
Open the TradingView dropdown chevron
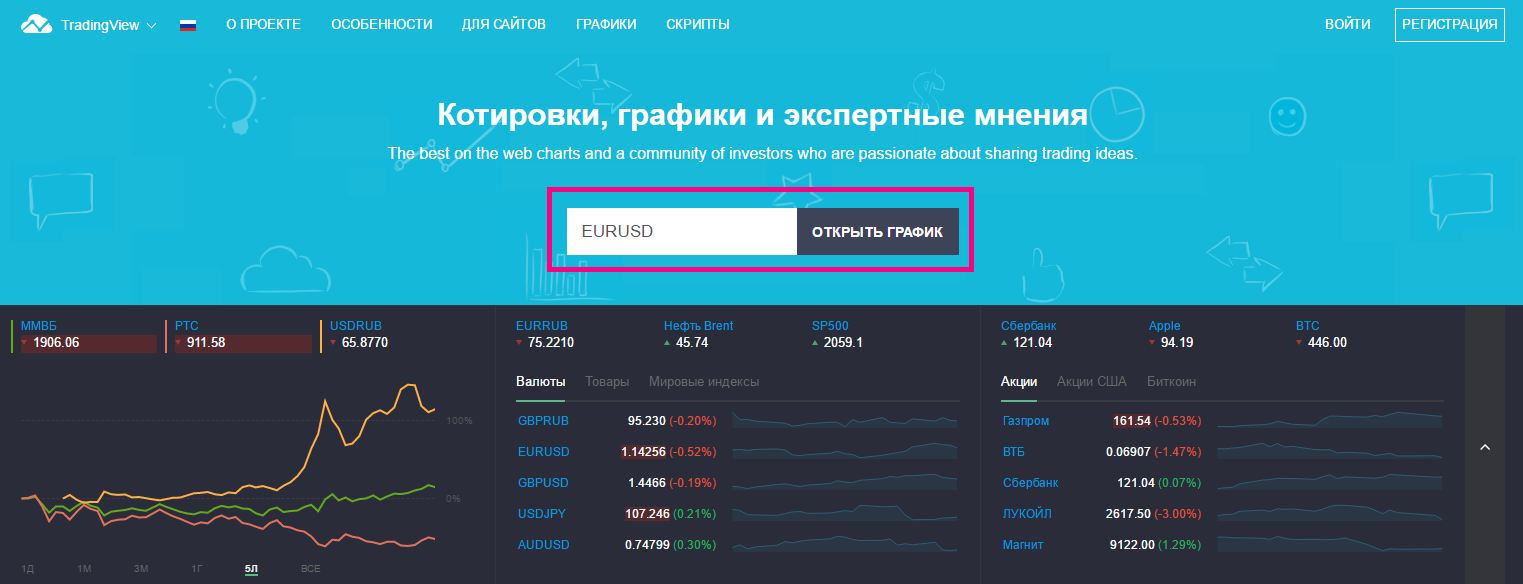[152, 25]
